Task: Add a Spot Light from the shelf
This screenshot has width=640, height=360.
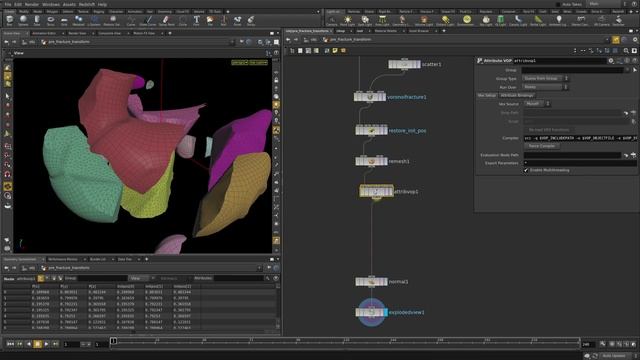Action: click(365, 20)
